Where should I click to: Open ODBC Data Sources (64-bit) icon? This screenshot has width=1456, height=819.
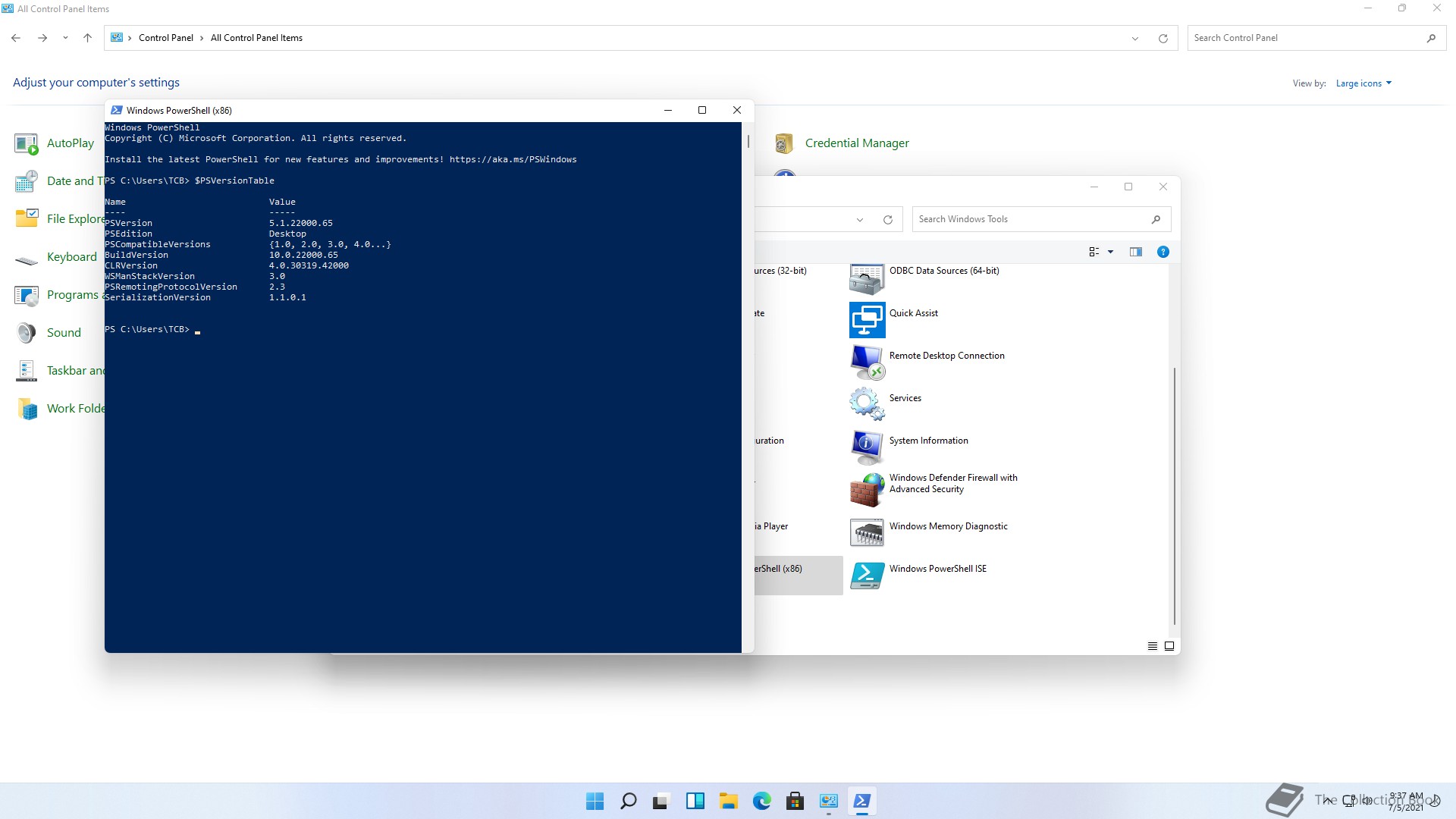click(867, 278)
